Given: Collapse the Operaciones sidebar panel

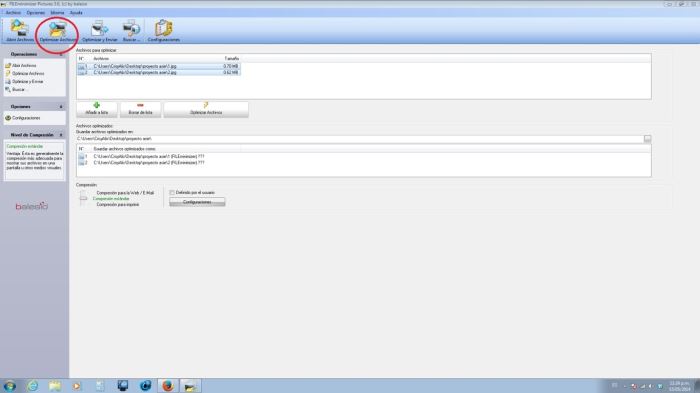Looking at the screenshot, I should 61,54.
